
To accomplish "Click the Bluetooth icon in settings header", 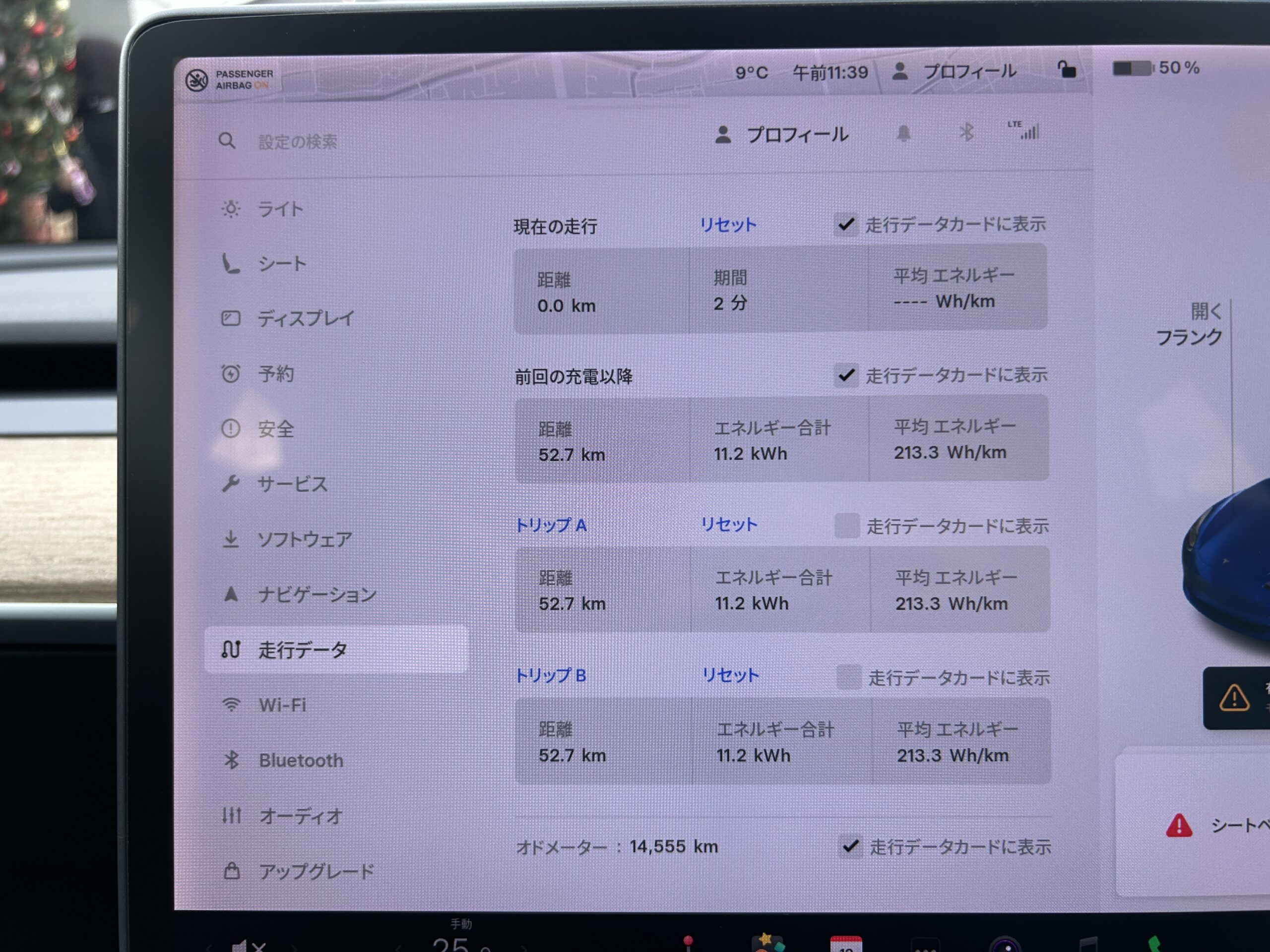I will [967, 132].
